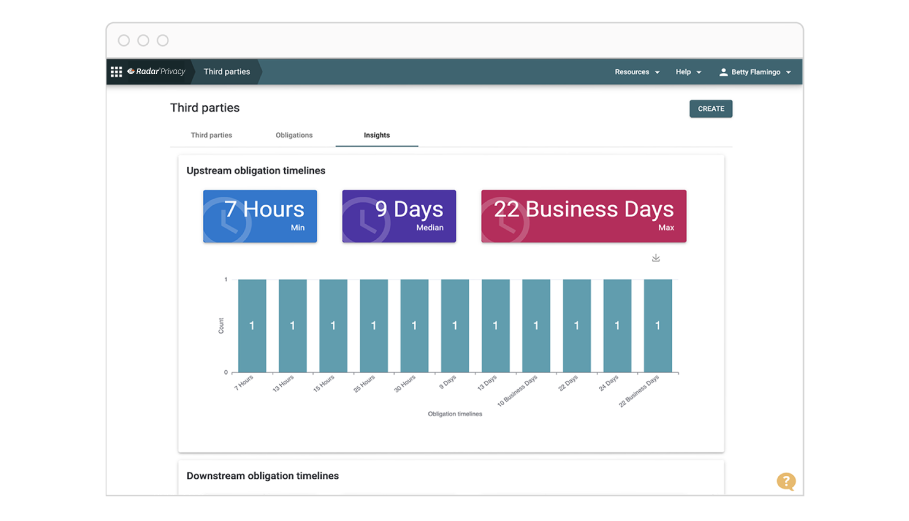Click the clock icon on Median card
909x521 pixels.
pos(365,221)
